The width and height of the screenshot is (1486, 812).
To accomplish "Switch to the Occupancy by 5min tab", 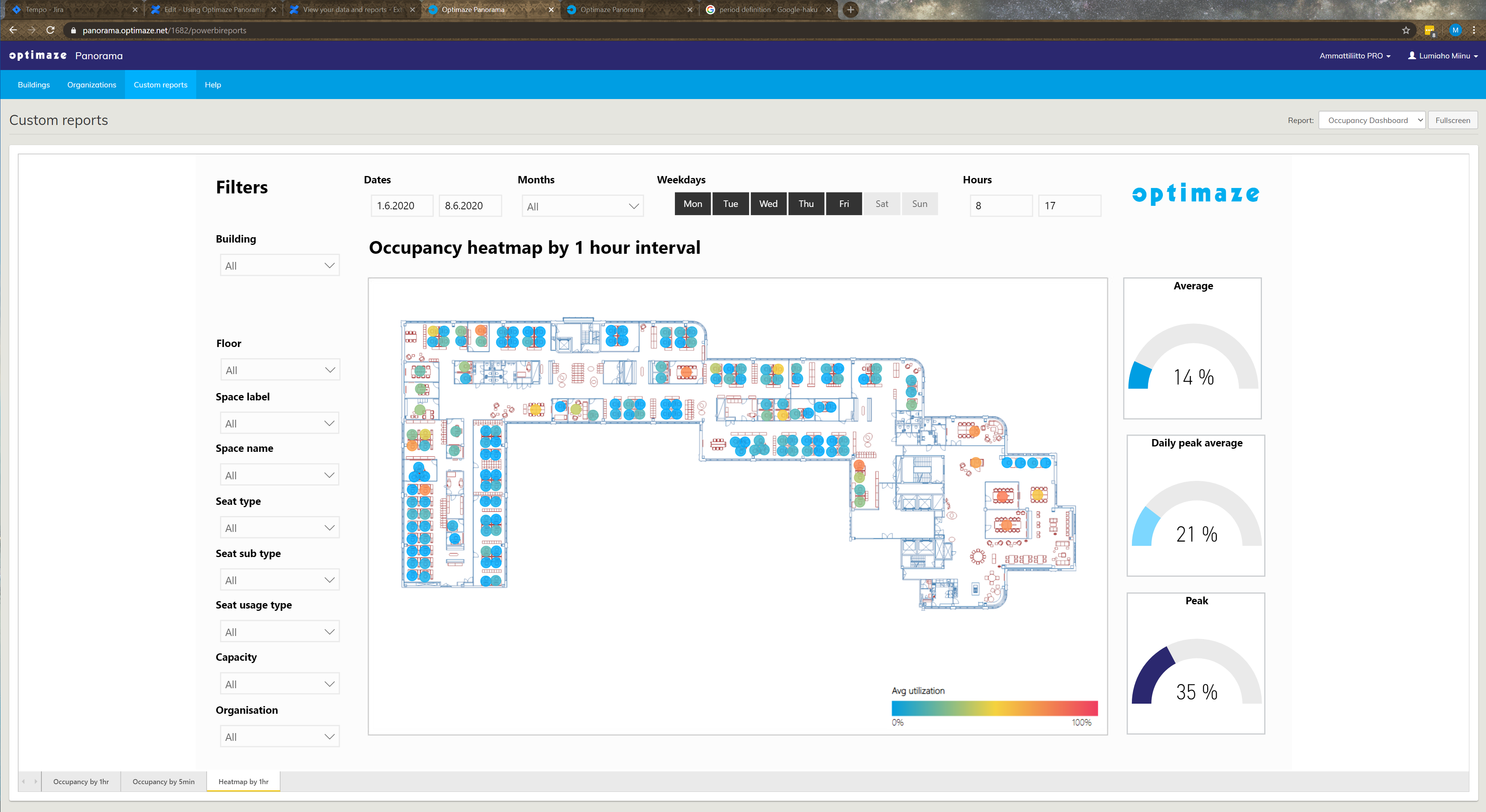I will pos(163,781).
